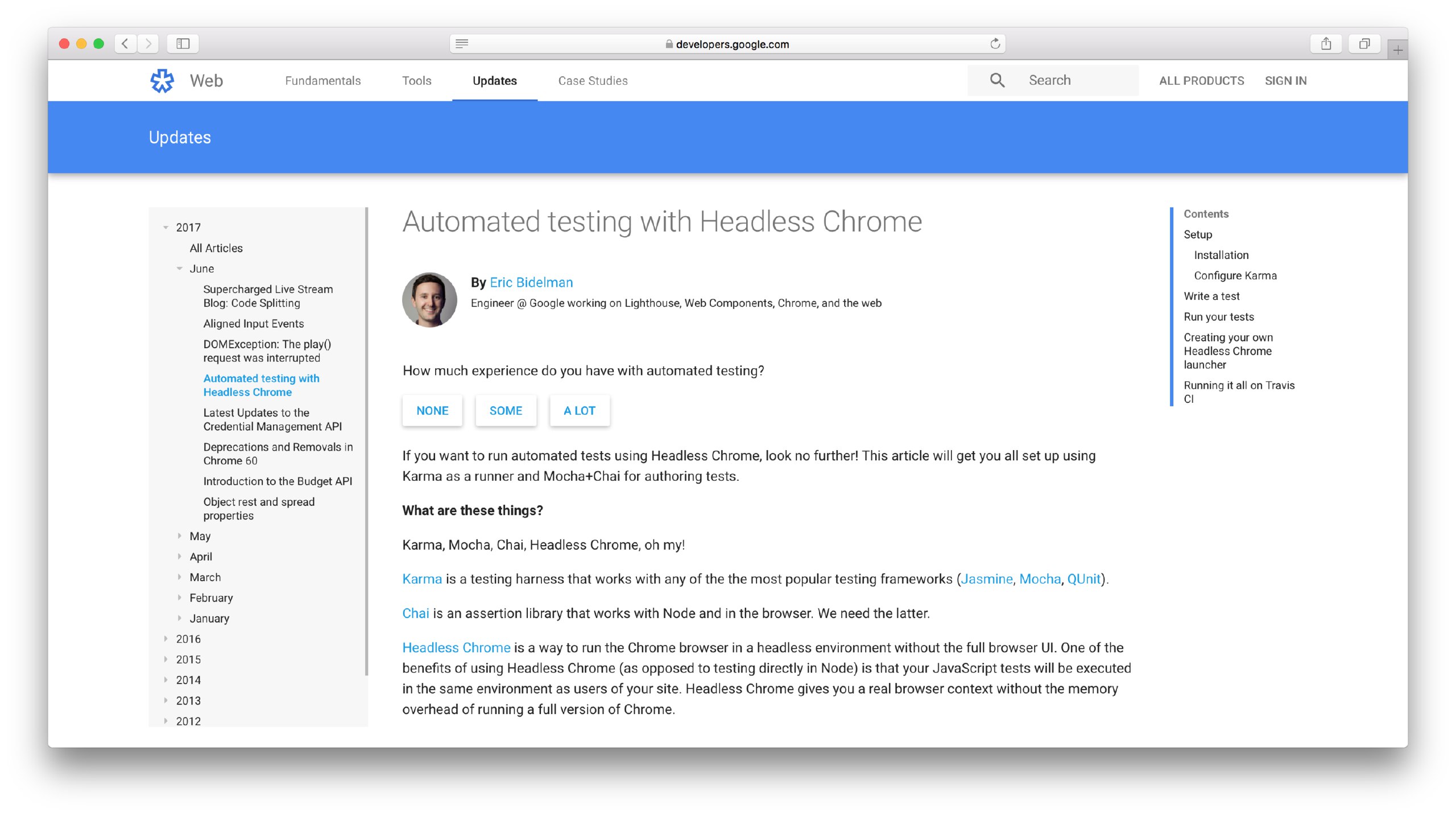Screen dimensions: 1456x816
Task: Follow the Headless Chrome paragraph link
Action: (456, 647)
